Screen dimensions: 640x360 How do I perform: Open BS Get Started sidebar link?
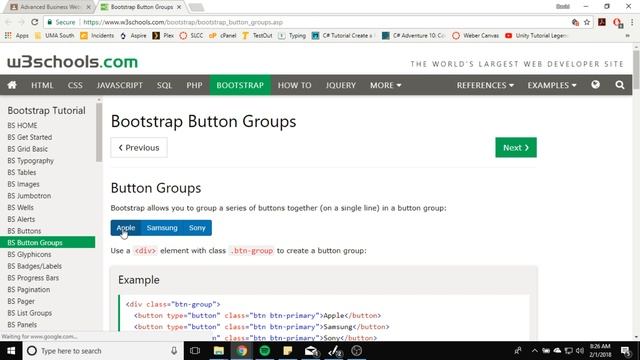coord(30,137)
